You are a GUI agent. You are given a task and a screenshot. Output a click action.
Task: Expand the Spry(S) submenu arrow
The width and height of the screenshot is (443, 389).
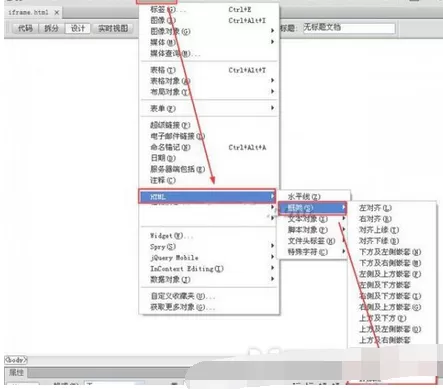[272, 246]
